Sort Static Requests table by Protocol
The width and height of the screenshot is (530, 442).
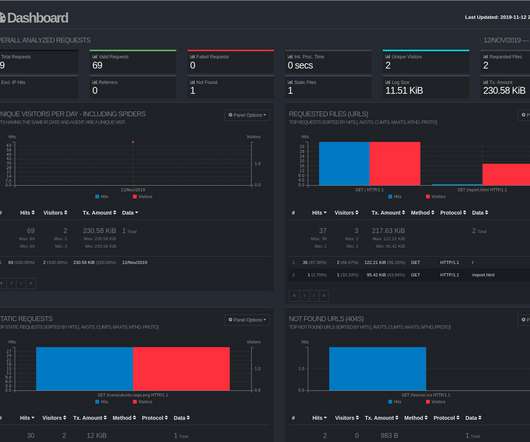pos(155,418)
